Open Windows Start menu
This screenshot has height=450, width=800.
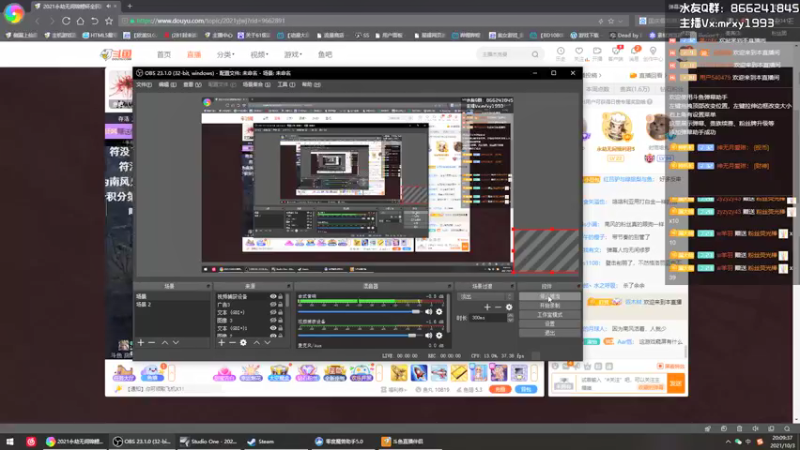(10, 442)
